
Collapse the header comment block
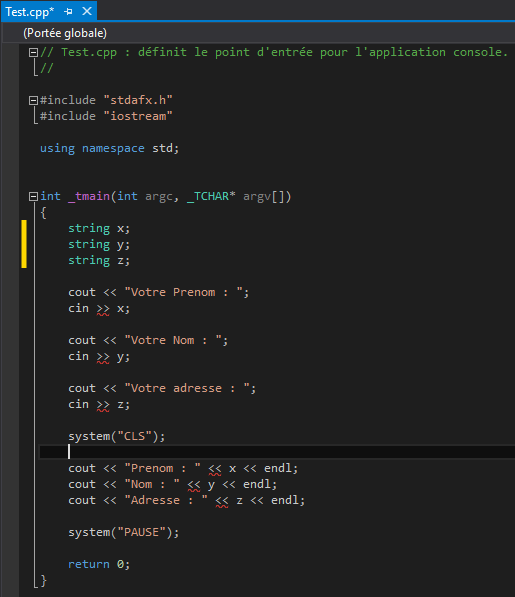(x=33, y=53)
